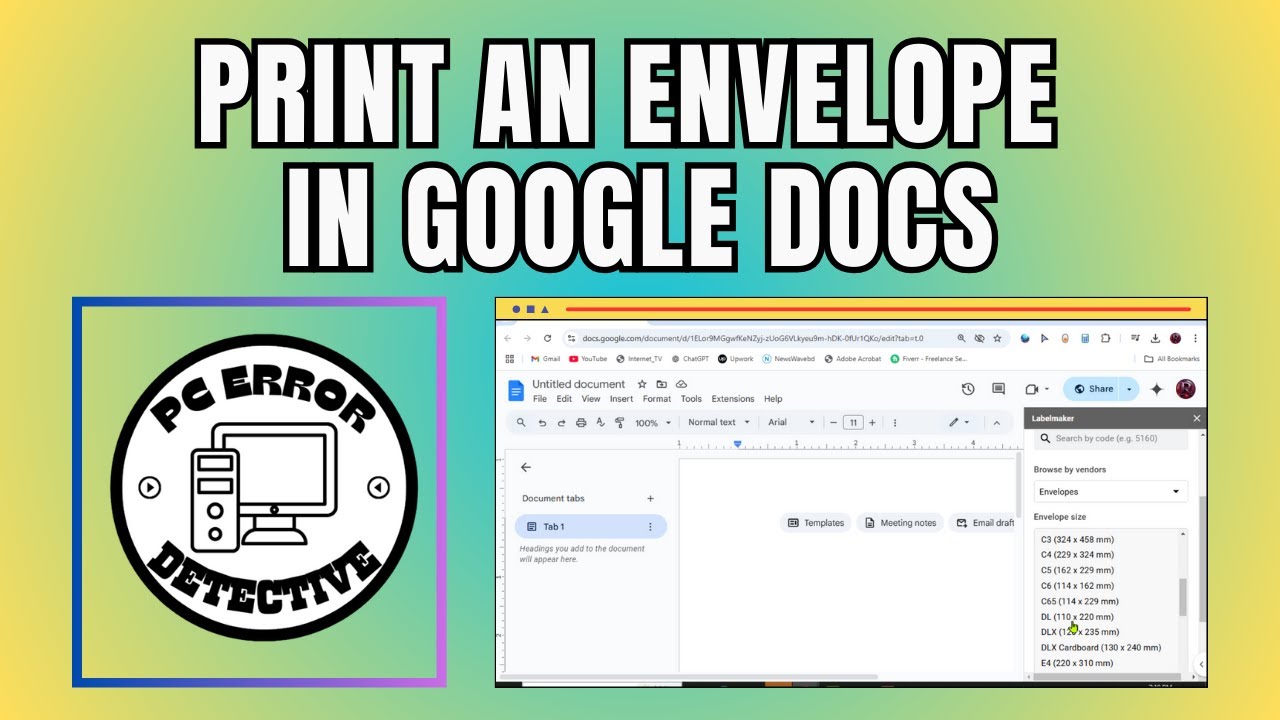Select Tab 1 in document tabs
The width and height of the screenshot is (1280, 720).
click(x=590, y=527)
